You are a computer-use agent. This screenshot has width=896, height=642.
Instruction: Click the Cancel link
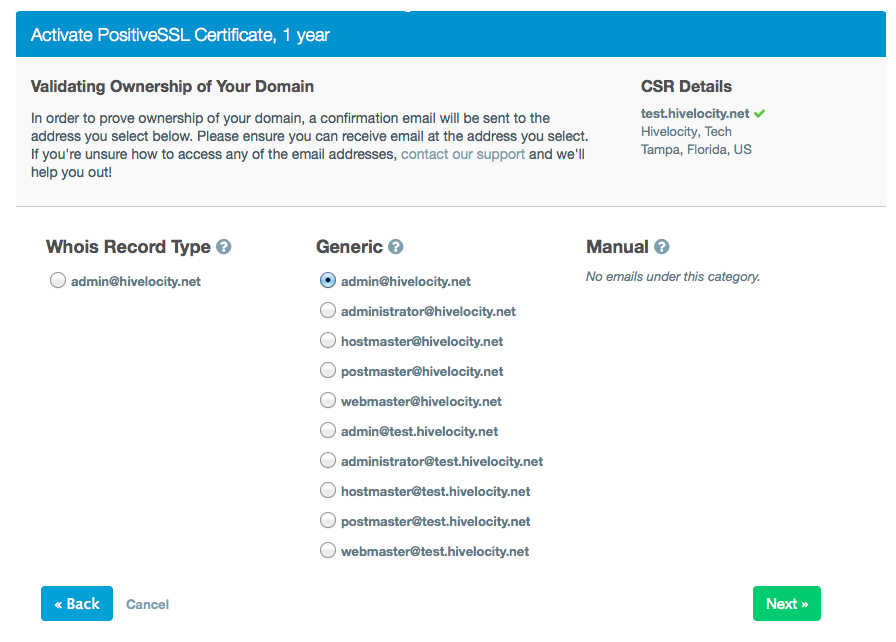click(x=147, y=604)
